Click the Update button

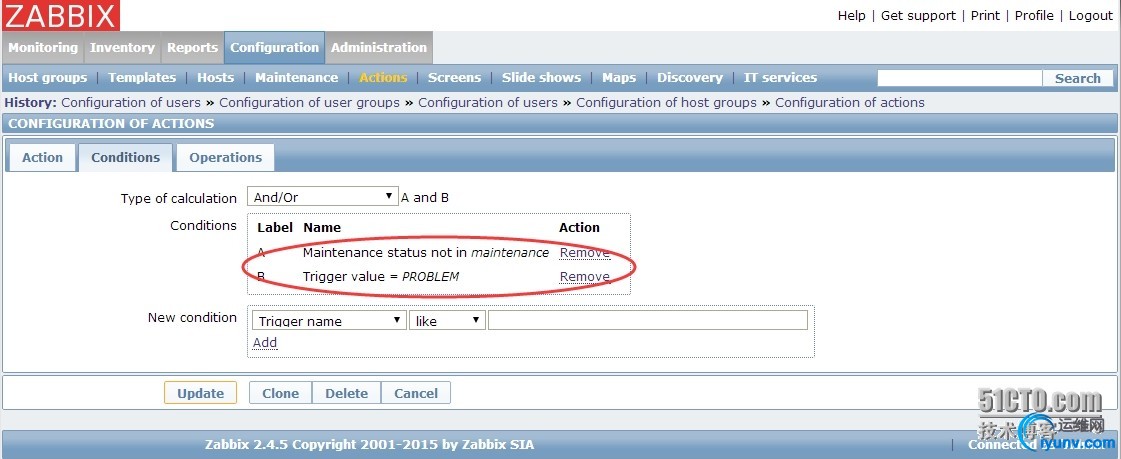point(200,393)
